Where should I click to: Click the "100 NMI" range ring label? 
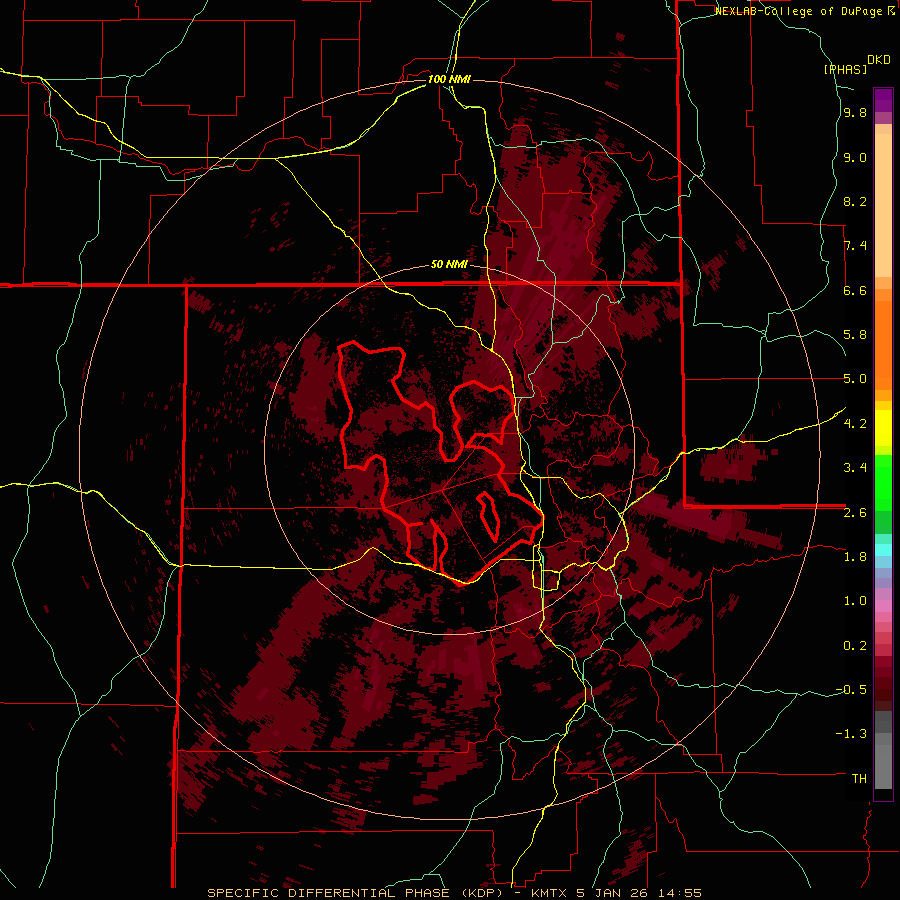click(449, 79)
